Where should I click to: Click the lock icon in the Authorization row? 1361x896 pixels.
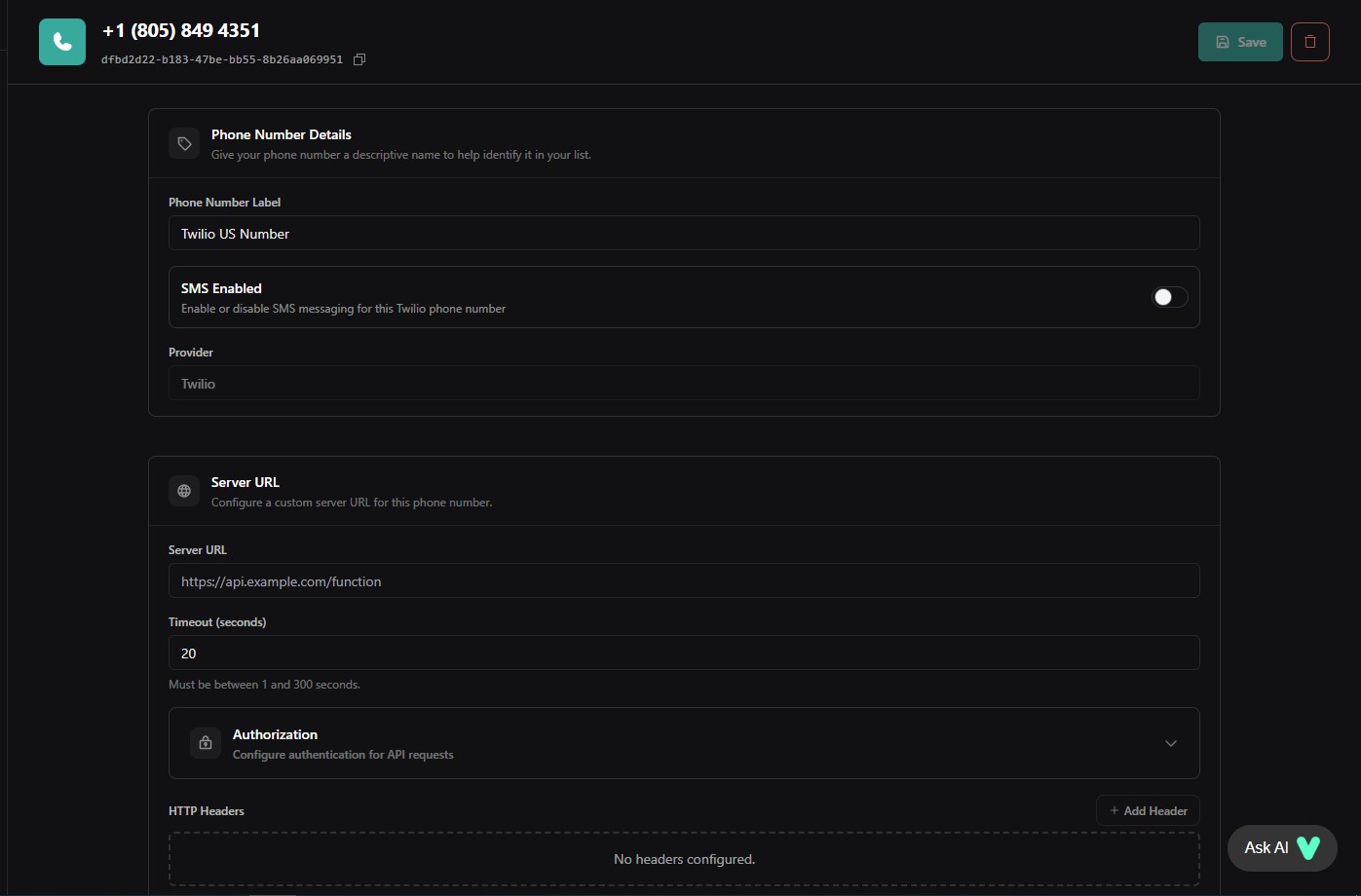point(206,743)
